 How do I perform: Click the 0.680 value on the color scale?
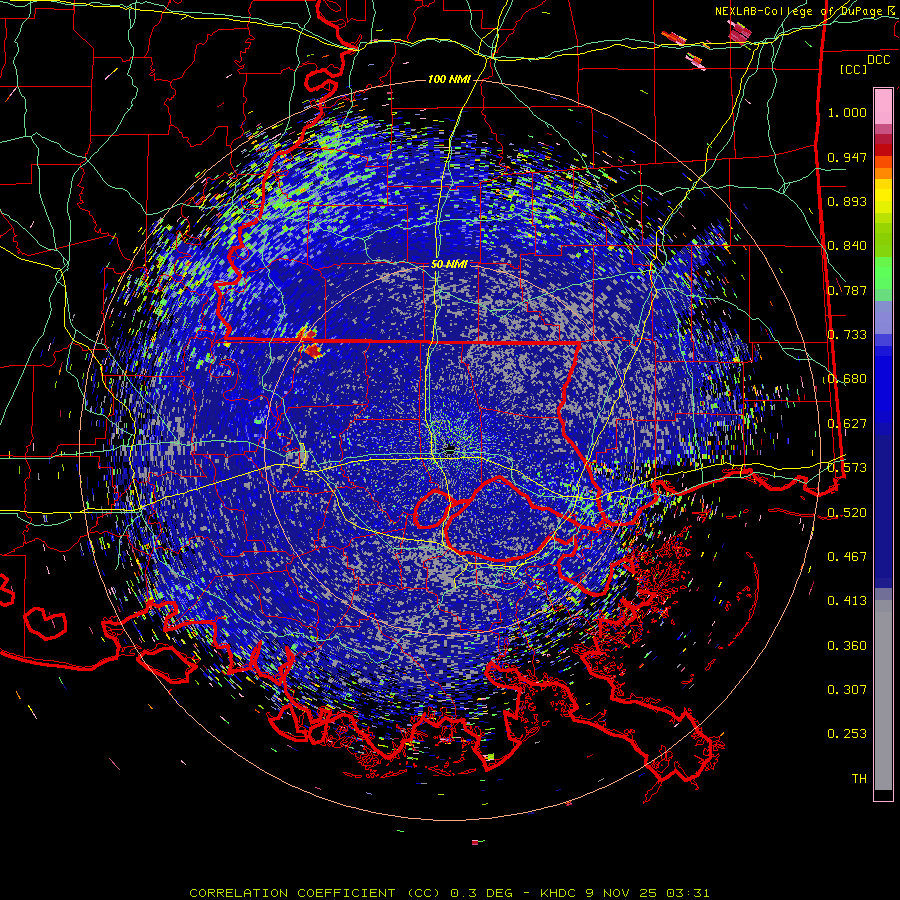847,379
